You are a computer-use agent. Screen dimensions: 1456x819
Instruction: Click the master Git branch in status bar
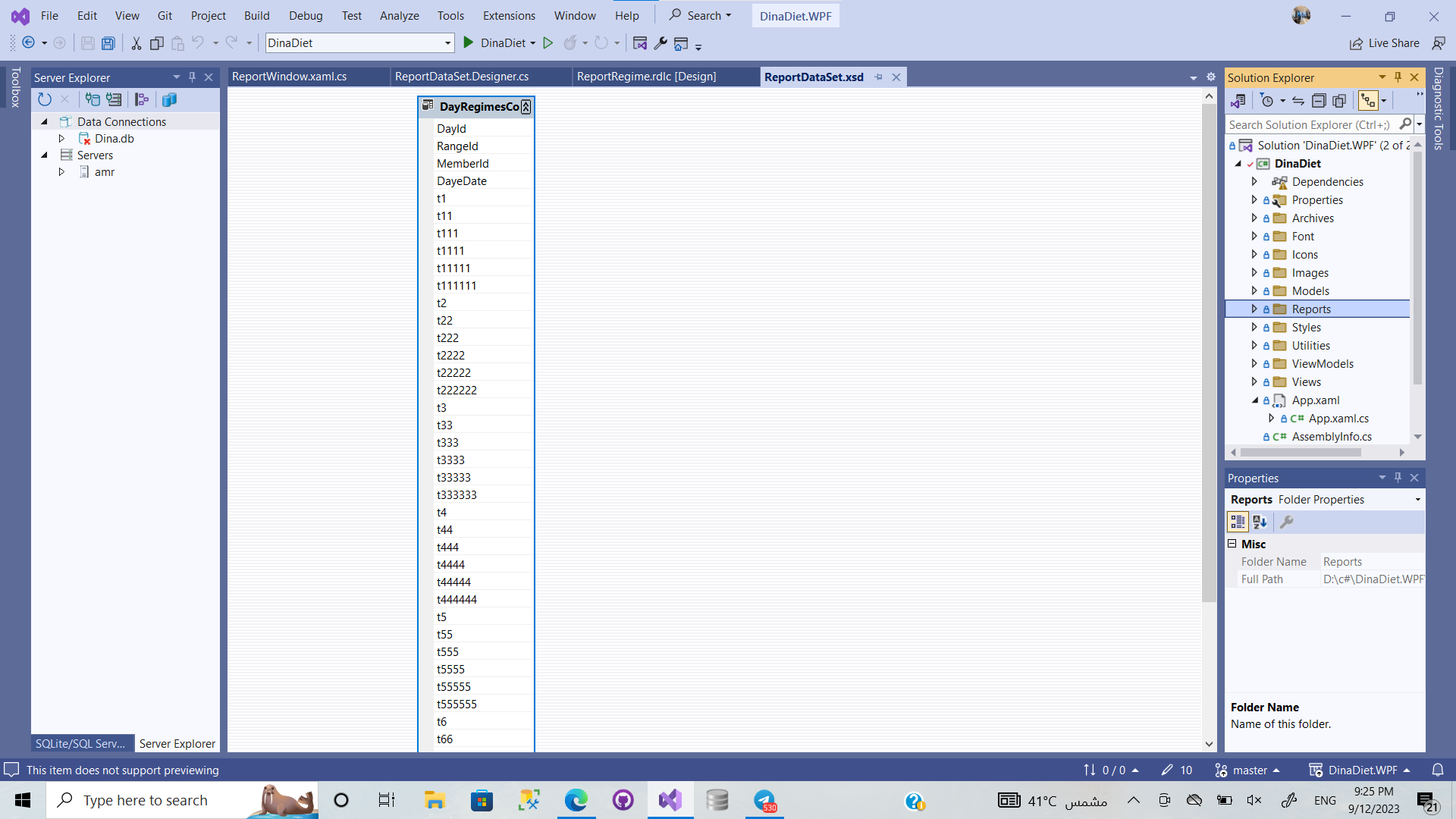point(1247,770)
